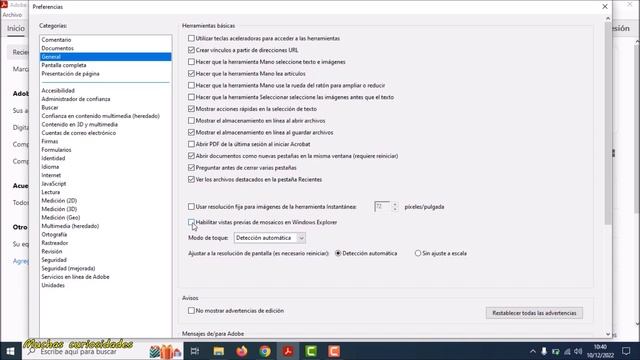The image size is (640, 360).
Task: Open the Modo de toque dropdown
Action: pos(269,238)
